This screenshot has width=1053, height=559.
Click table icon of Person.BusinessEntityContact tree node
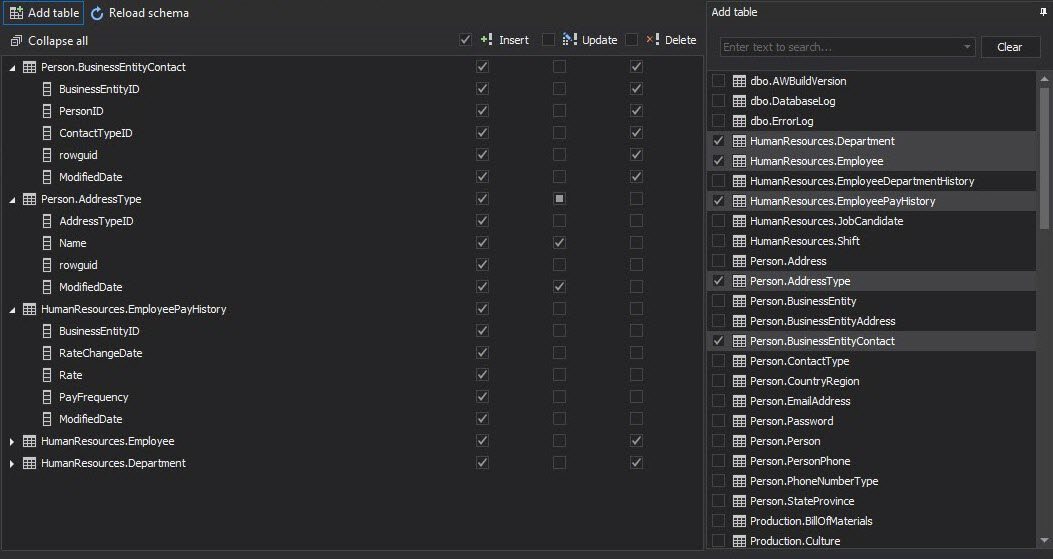(30, 67)
